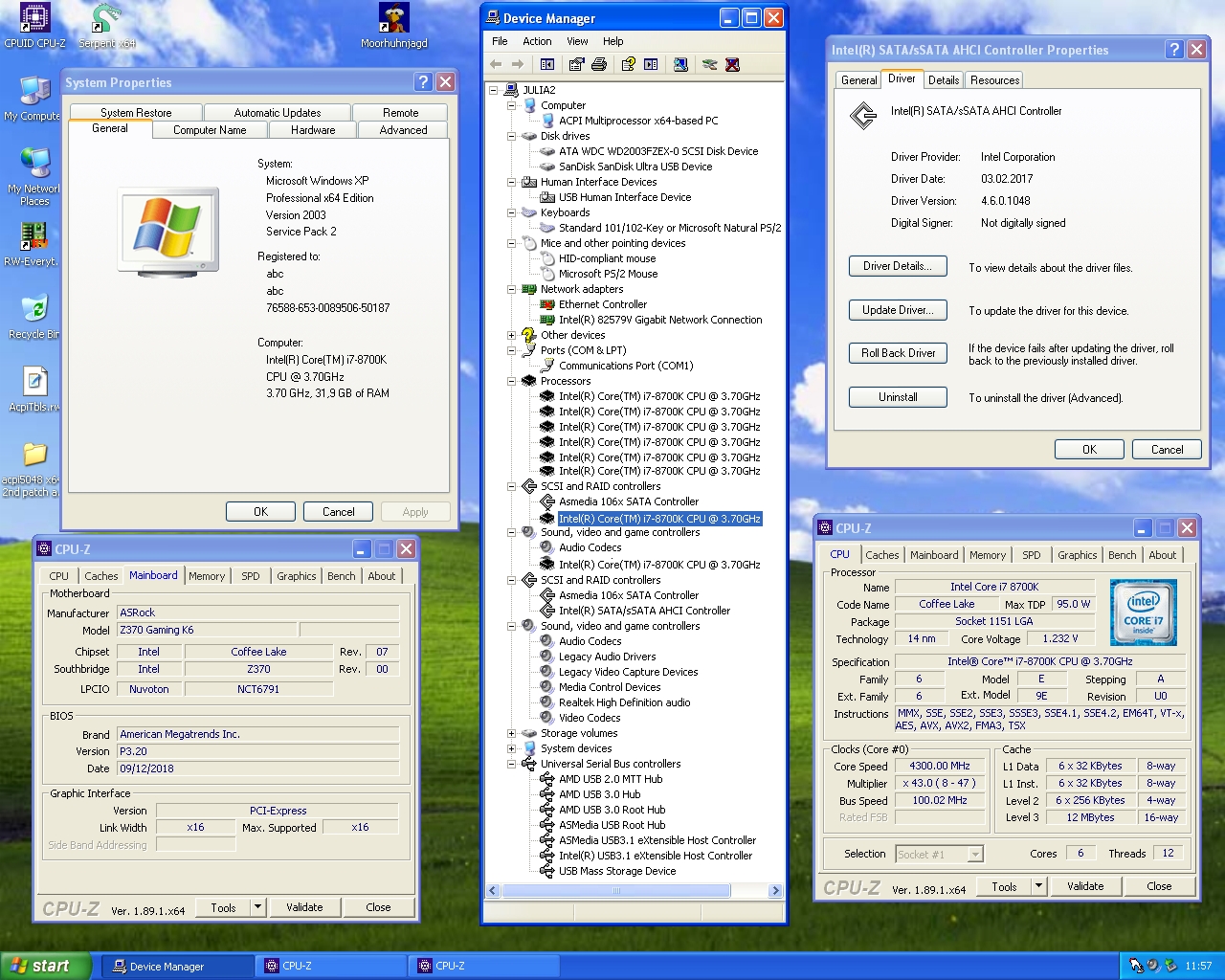Select the Recycle Bin desktop icon
This screenshot has height=980, width=1225.
33,317
